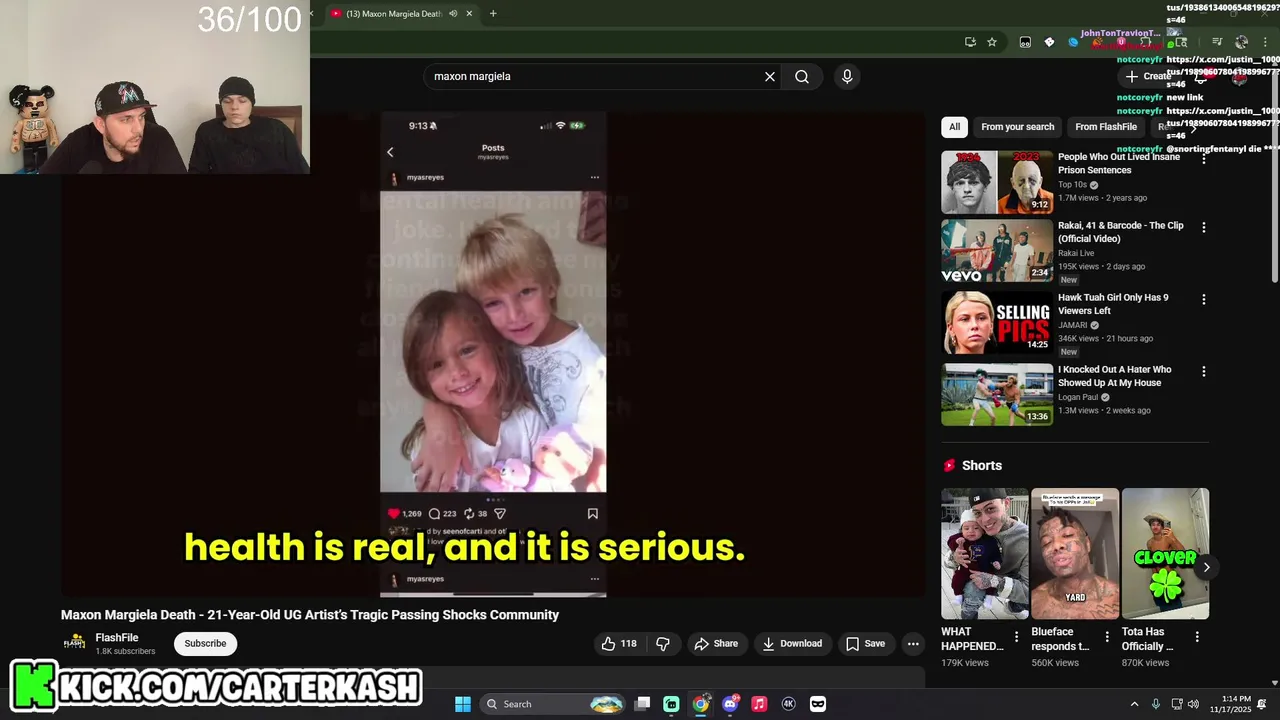This screenshot has height=720, width=1280.
Task: Click the install app icon in address bar
Action: pyautogui.click(x=970, y=42)
